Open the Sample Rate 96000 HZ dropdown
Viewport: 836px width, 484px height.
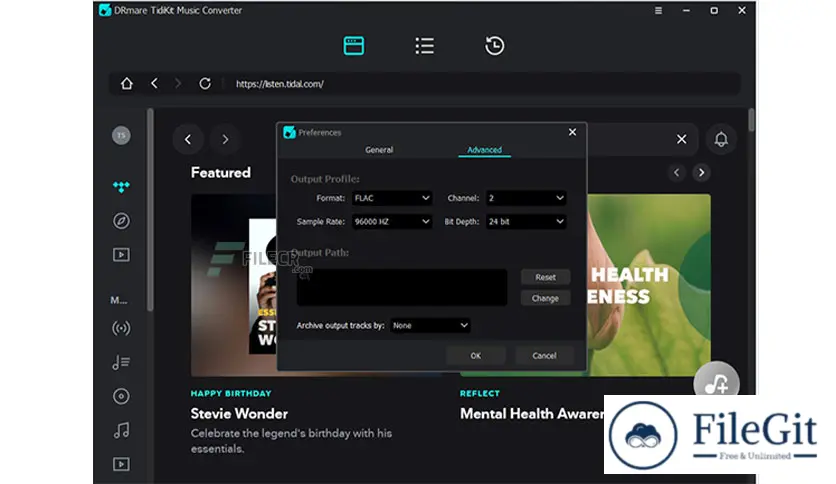[392, 222]
